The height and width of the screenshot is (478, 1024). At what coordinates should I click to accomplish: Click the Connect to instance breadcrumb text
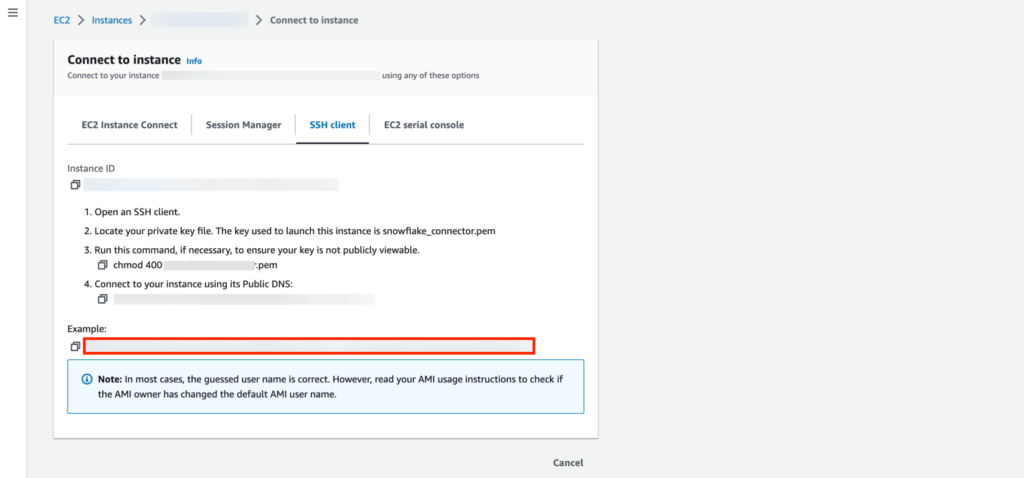(x=314, y=20)
